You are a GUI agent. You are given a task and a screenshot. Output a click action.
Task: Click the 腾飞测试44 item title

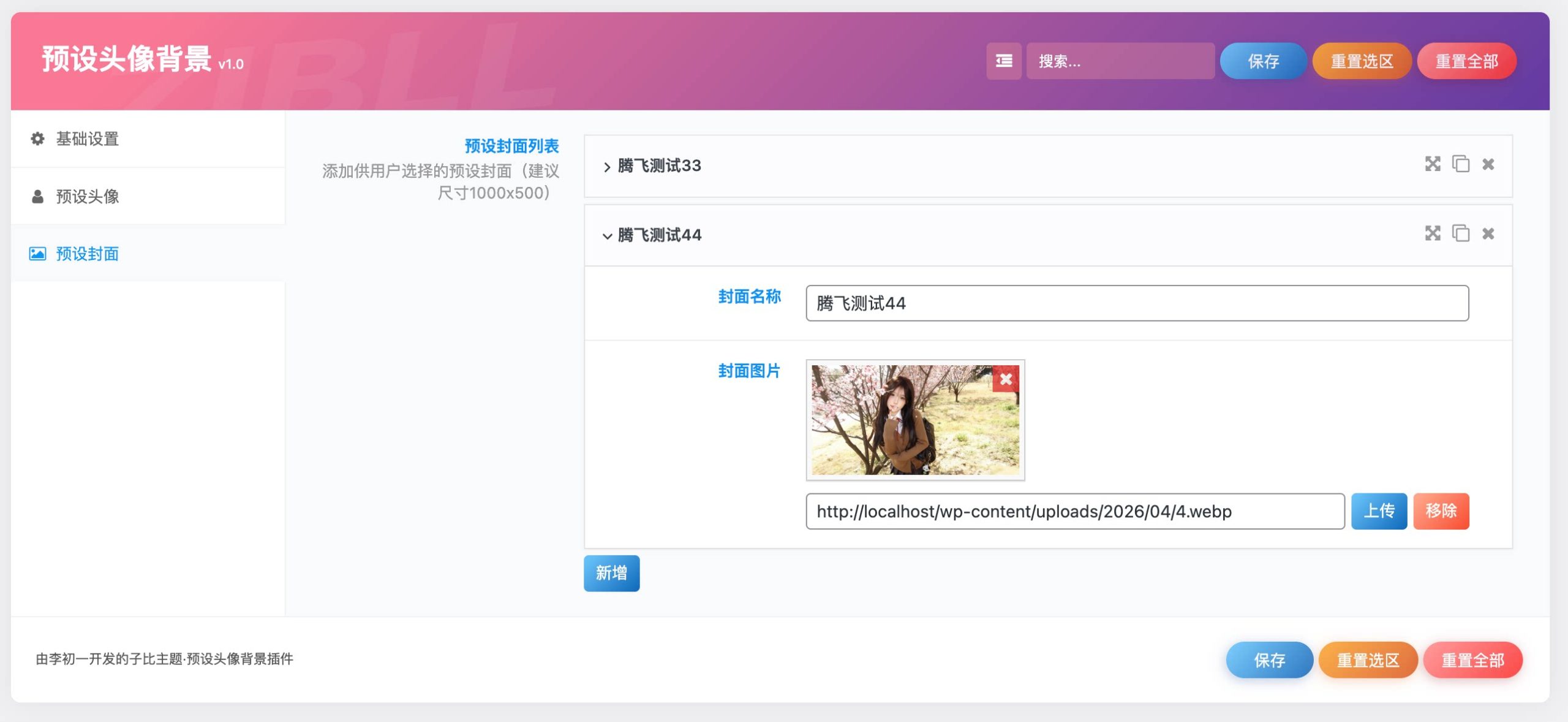click(659, 235)
